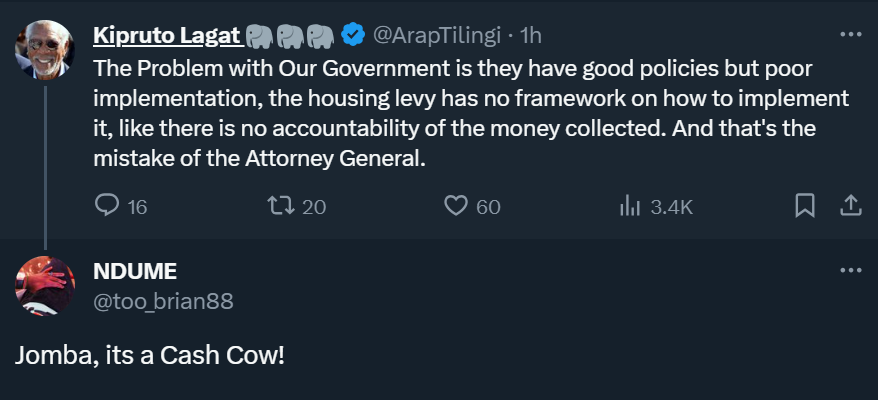Click the elephant emojis beside Kipruto Lagat
Image resolution: width=878 pixels, height=400 pixels.
pos(289,36)
